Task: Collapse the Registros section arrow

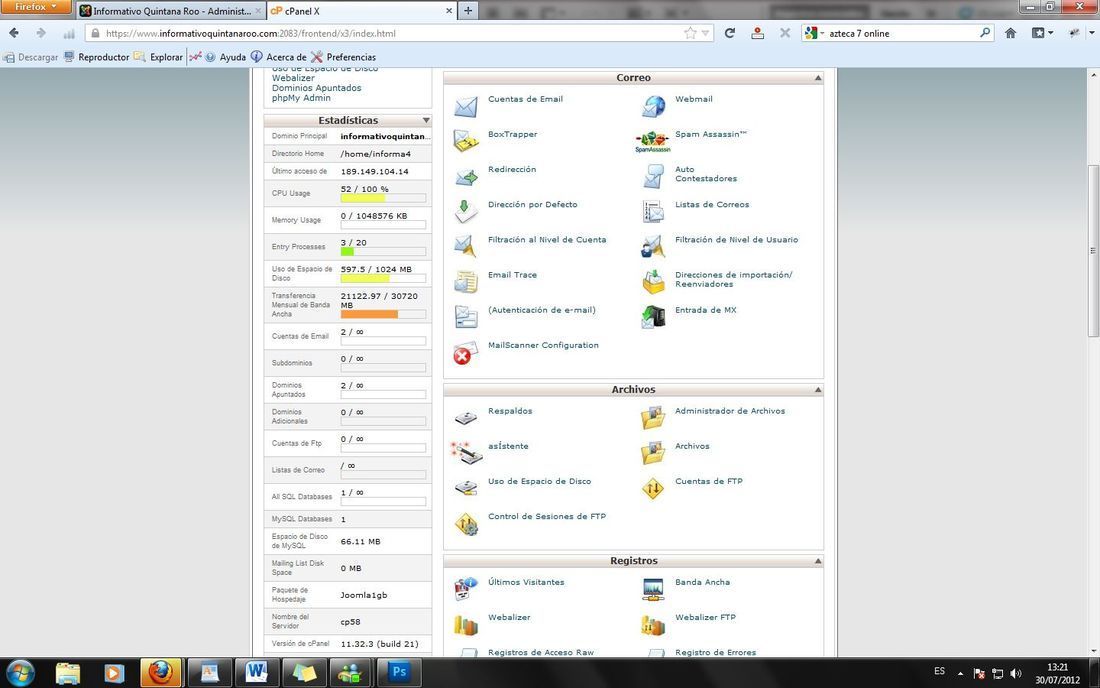Action: (x=818, y=561)
